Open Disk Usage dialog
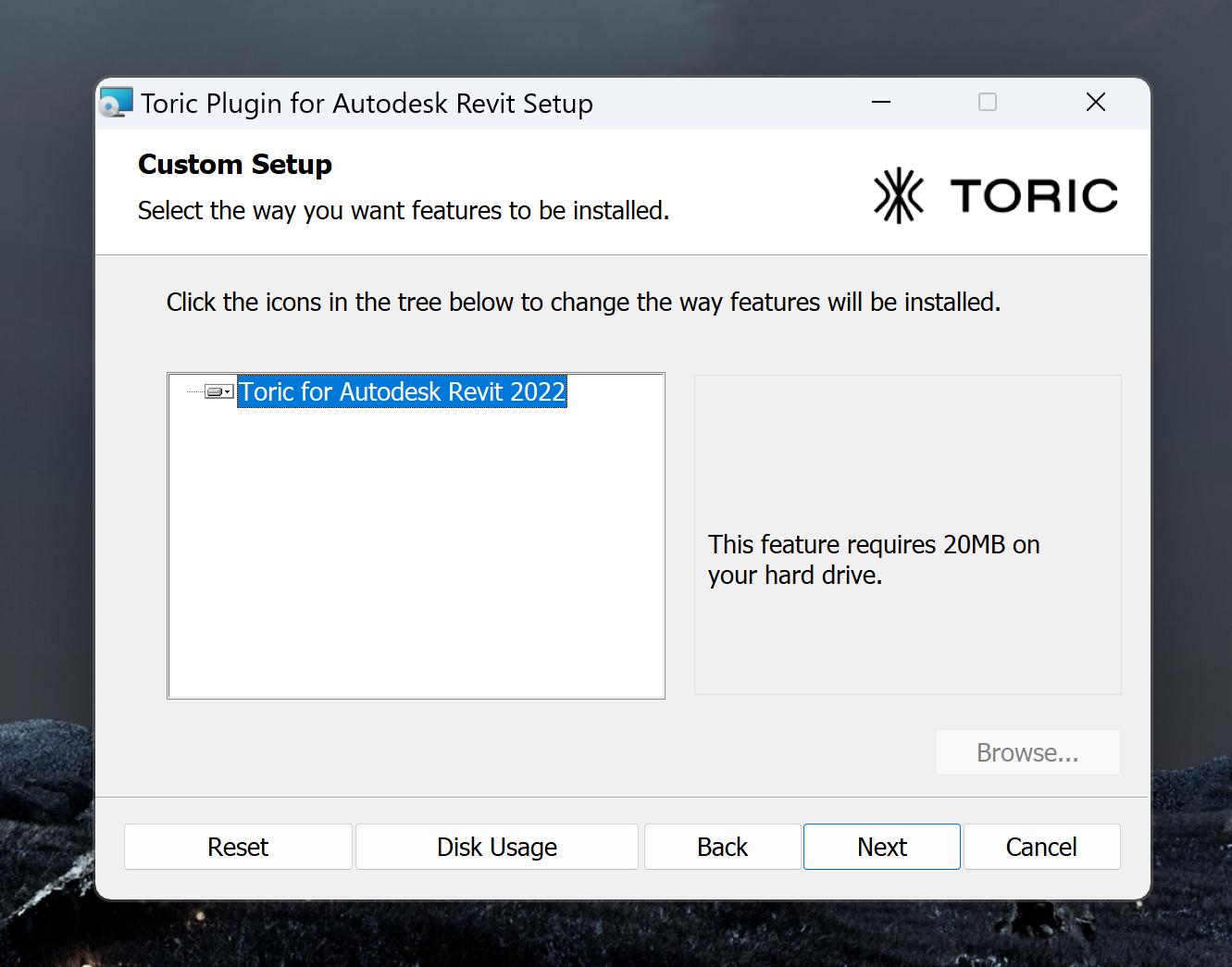1232x967 pixels. pyautogui.click(x=497, y=847)
